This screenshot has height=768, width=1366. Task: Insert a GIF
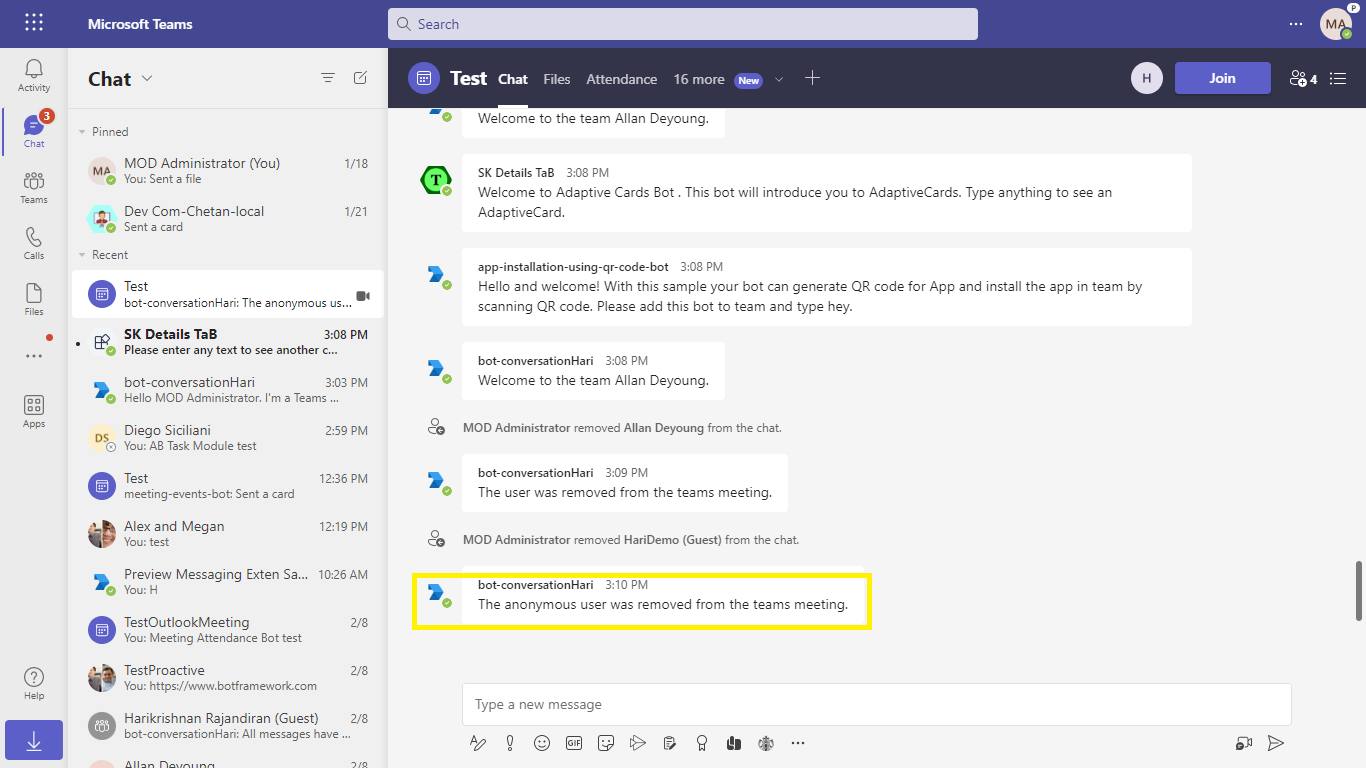click(574, 743)
